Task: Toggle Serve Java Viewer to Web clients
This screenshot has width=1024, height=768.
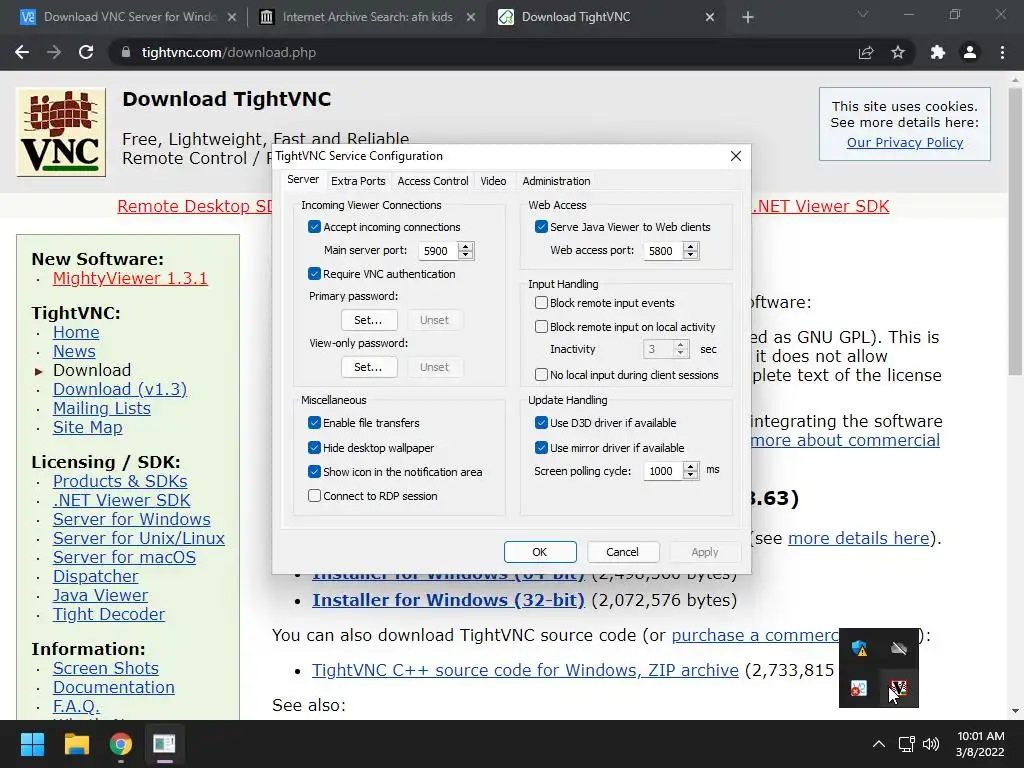Action: pyautogui.click(x=541, y=227)
